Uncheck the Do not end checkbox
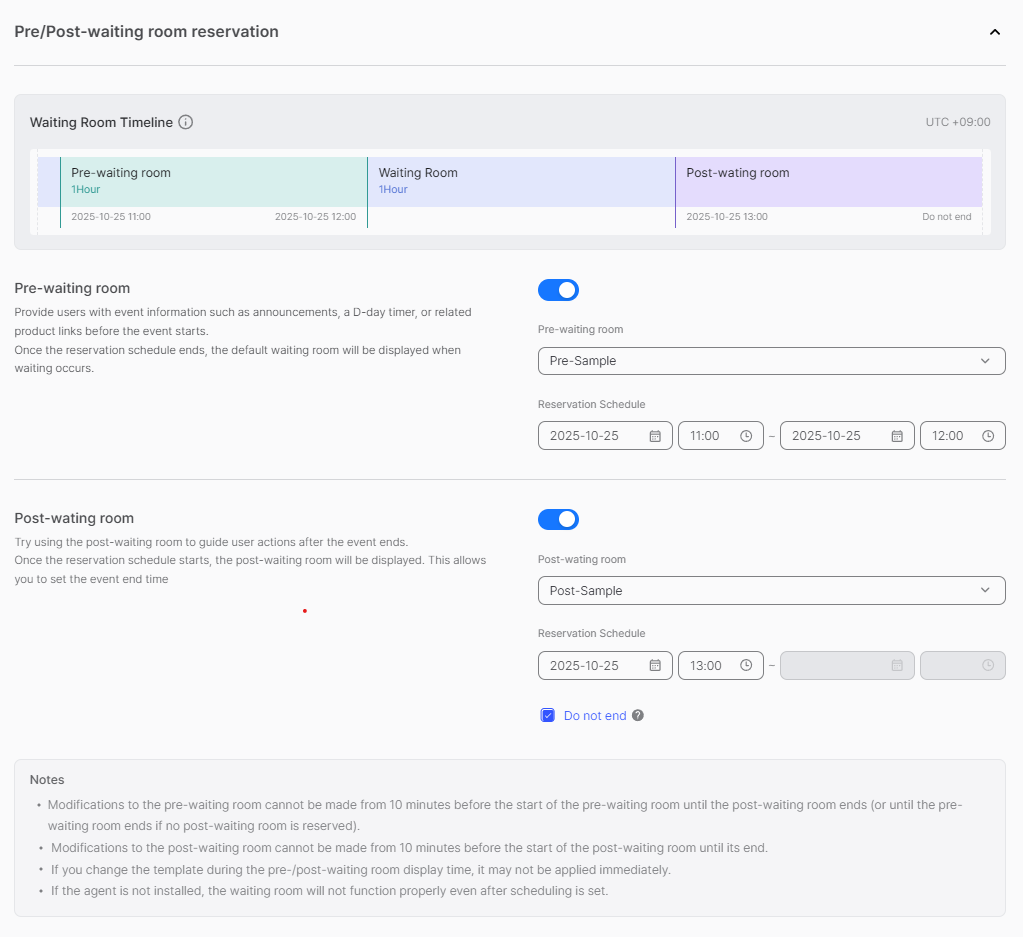The image size is (1023, 937). [x=548, y=716]
